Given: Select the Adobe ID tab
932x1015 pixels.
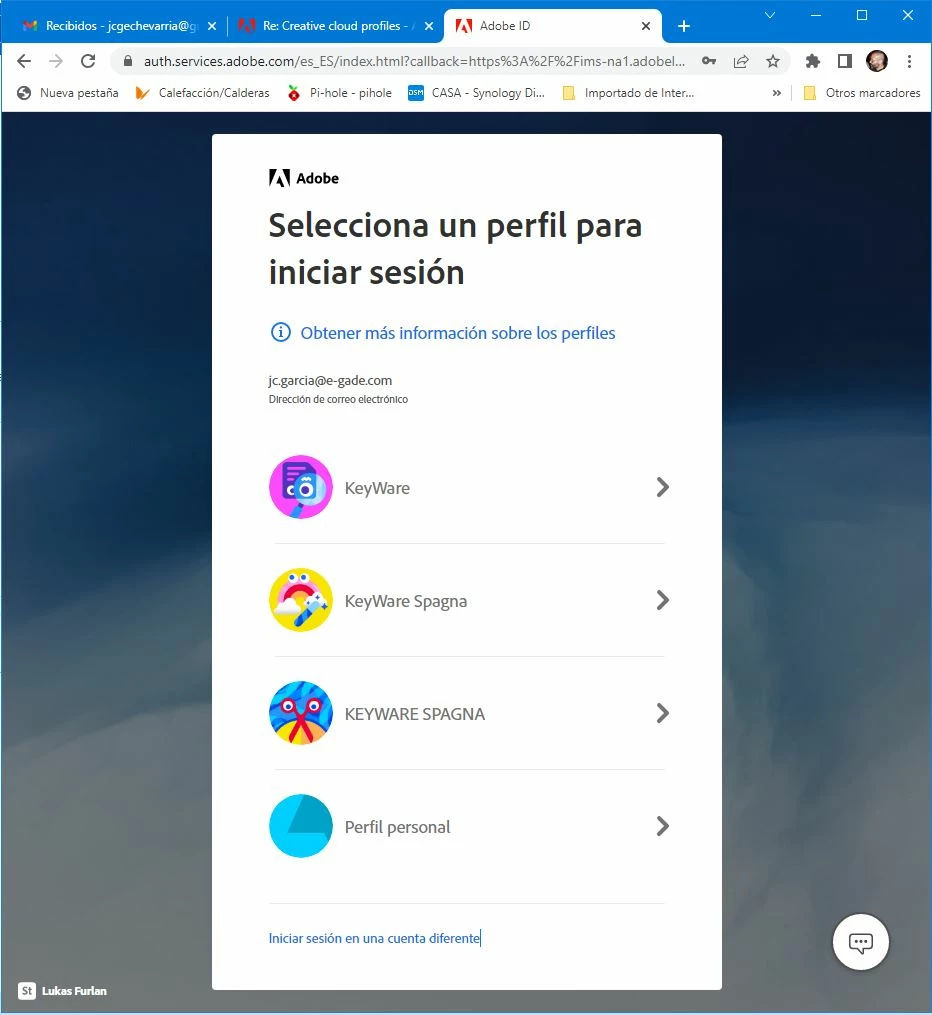Looking at the screenshot, I should (551, 26).
